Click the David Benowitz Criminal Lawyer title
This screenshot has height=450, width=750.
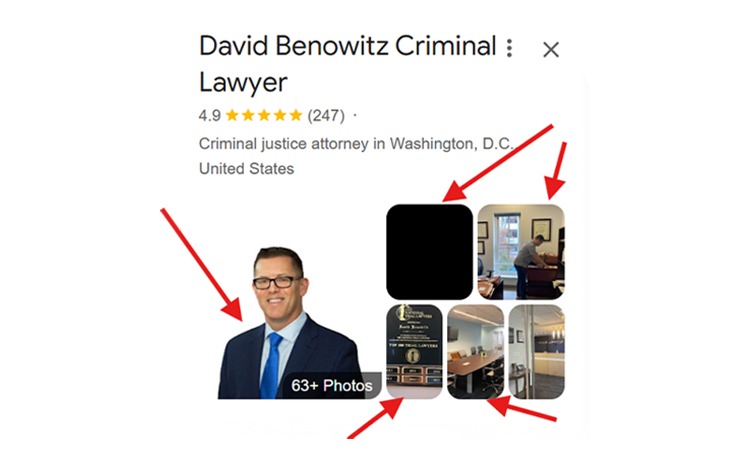tap(348, 64)
